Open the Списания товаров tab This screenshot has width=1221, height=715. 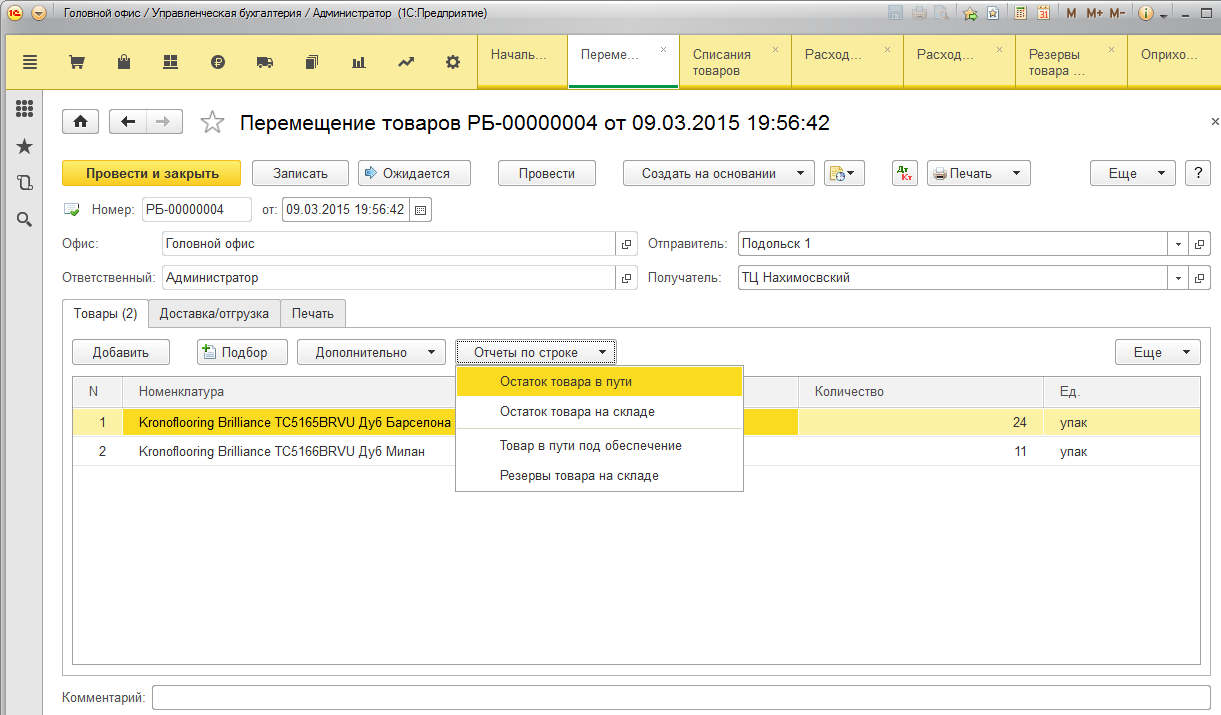tap(735, 62)
